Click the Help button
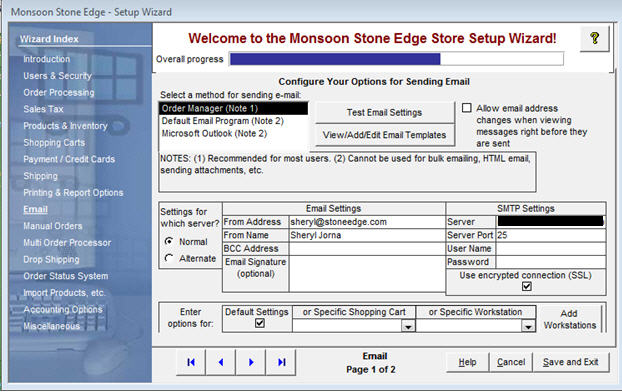Screen dimensions: 622x392 467,362
